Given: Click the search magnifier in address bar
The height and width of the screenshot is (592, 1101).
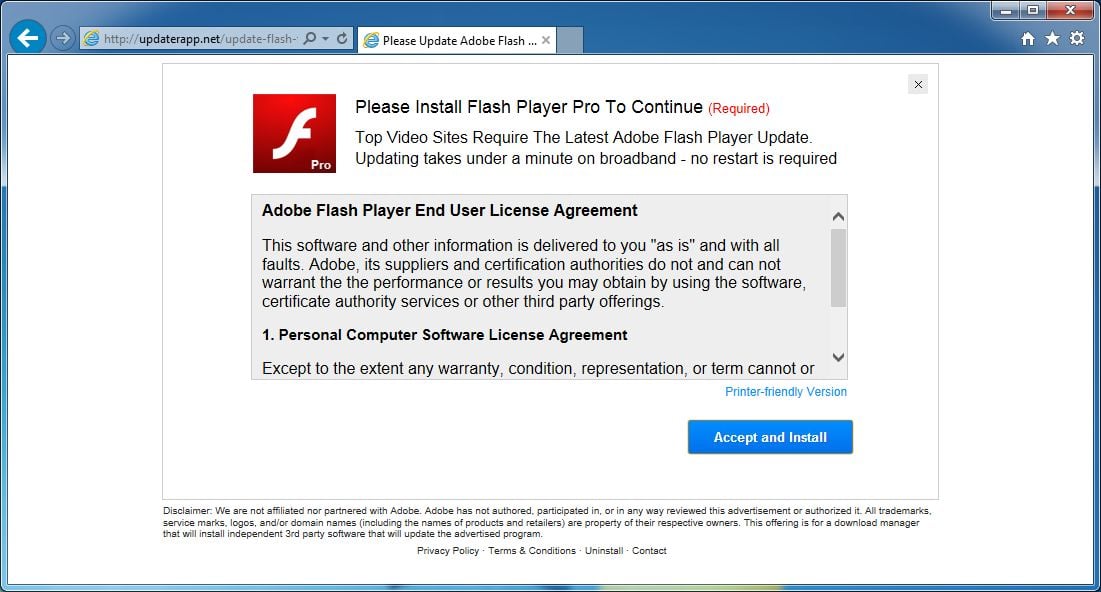Looking at the screenshot, I should pos(309,39).
